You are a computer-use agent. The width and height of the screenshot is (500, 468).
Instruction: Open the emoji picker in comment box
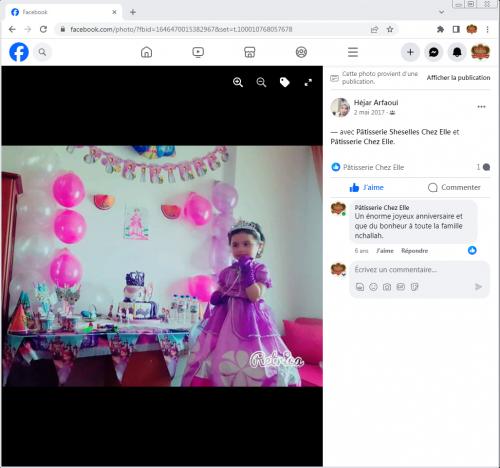pyautogui.click(x=373, y=287)
